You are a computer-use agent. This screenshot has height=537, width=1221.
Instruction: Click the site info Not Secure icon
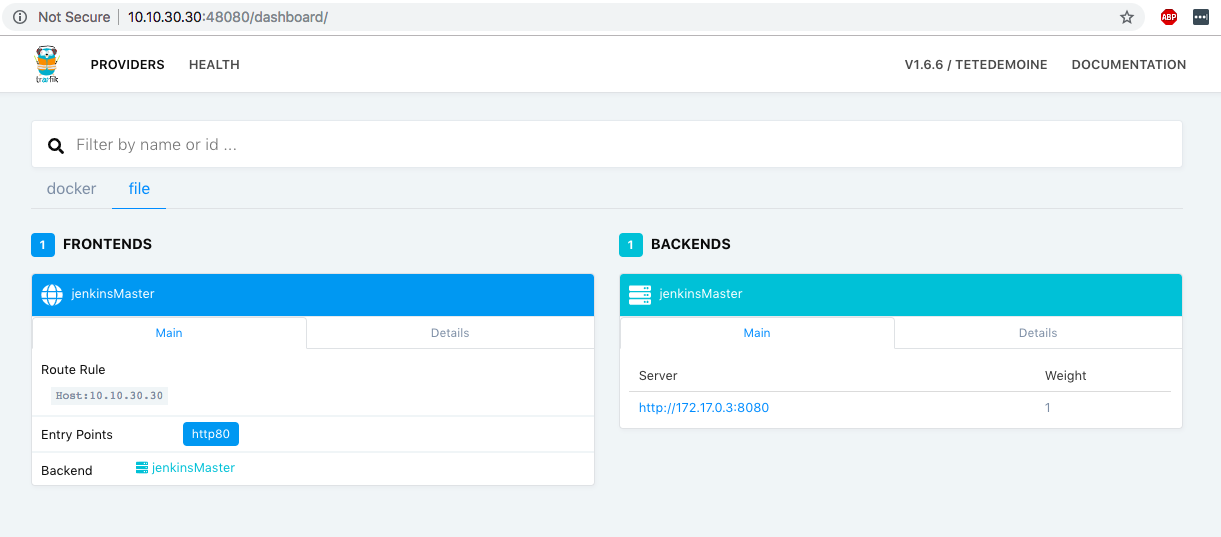point(19,17)
